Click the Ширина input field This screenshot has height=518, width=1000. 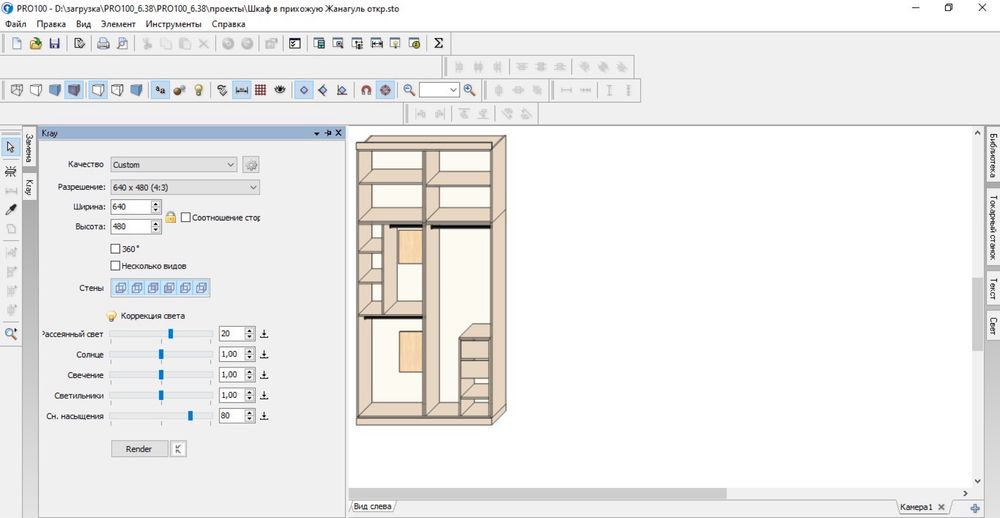click(x=131, y=207)
